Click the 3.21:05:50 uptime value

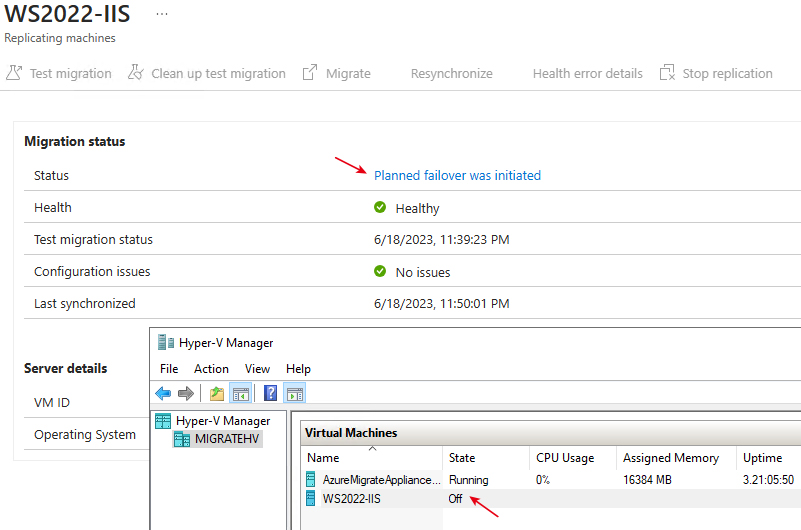[x=768, y=480]
